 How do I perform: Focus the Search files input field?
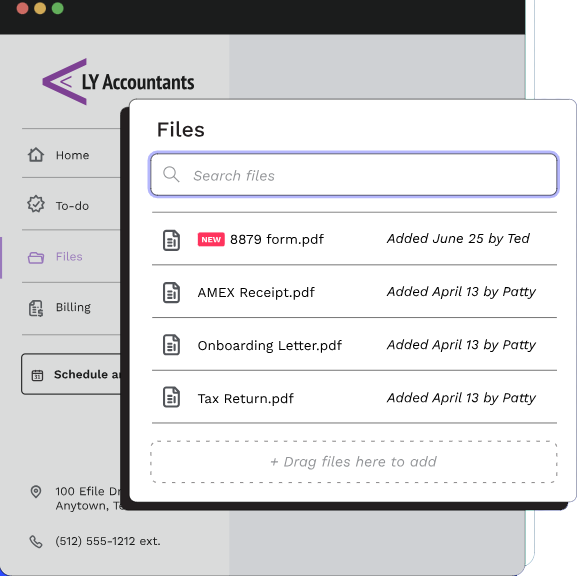pos(354,175)
